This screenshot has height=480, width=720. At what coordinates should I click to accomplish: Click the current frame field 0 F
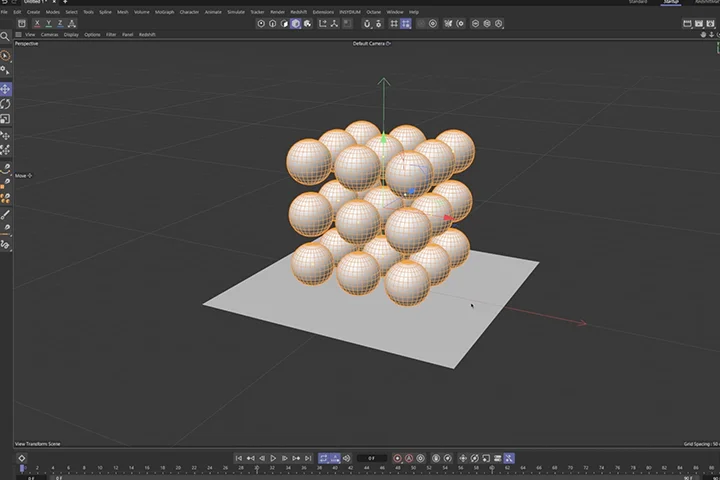[x=371, y=458]
